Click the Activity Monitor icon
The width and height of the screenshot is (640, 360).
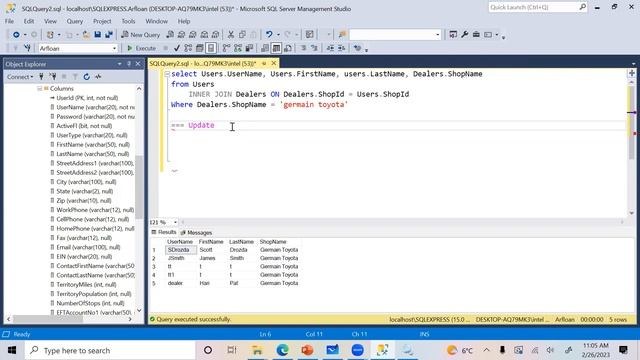click(x=98, y=77)
